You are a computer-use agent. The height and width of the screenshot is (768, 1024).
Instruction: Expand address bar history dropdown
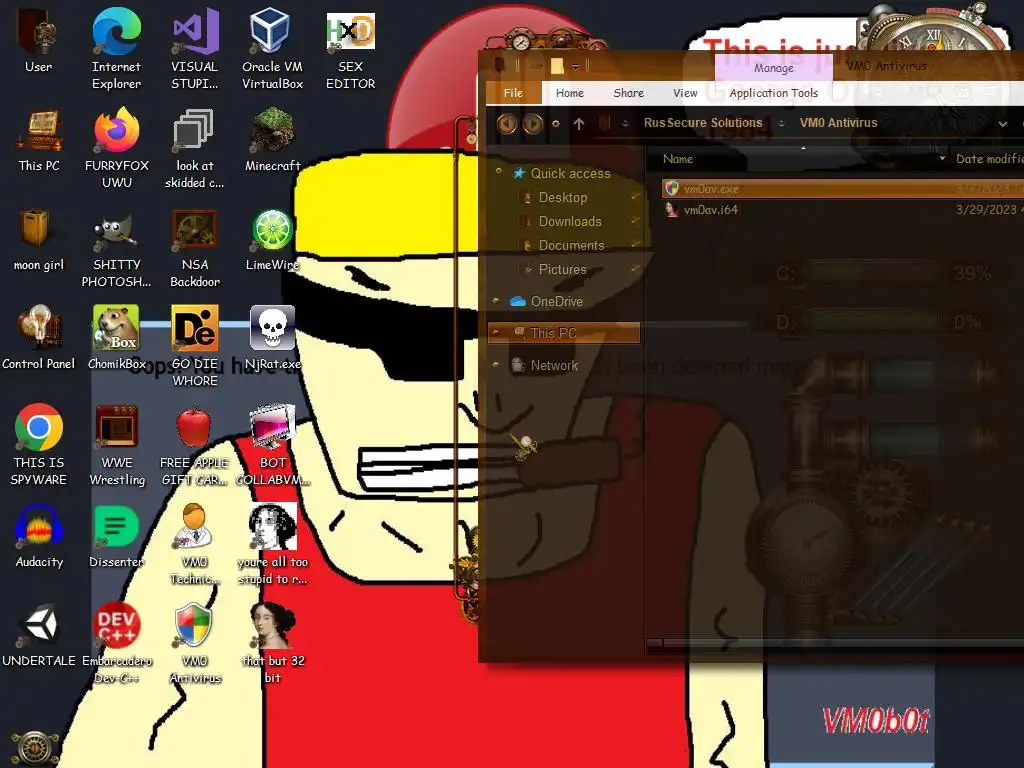1002,123
